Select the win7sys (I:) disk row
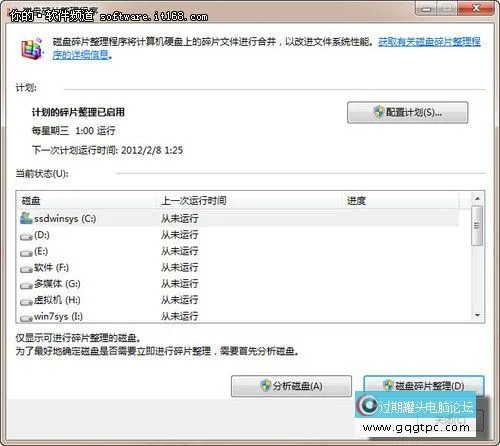Viewport: 500px width, 446px height. (239, 316)
